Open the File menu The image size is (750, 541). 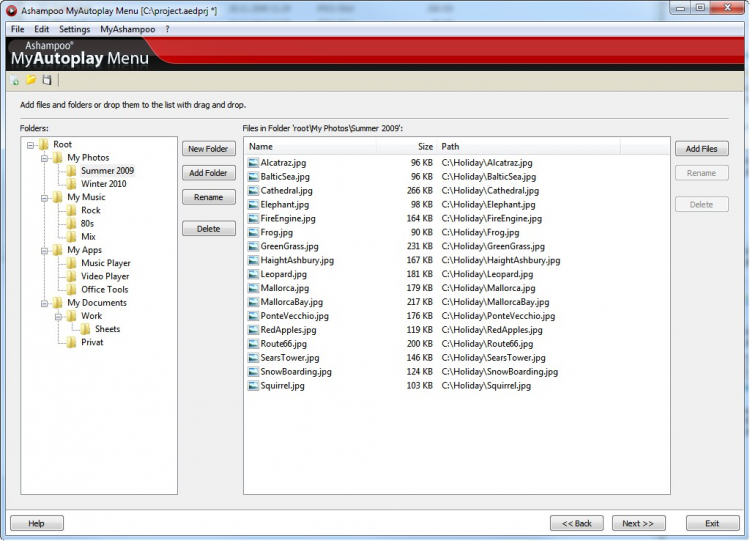coord(18,29)
